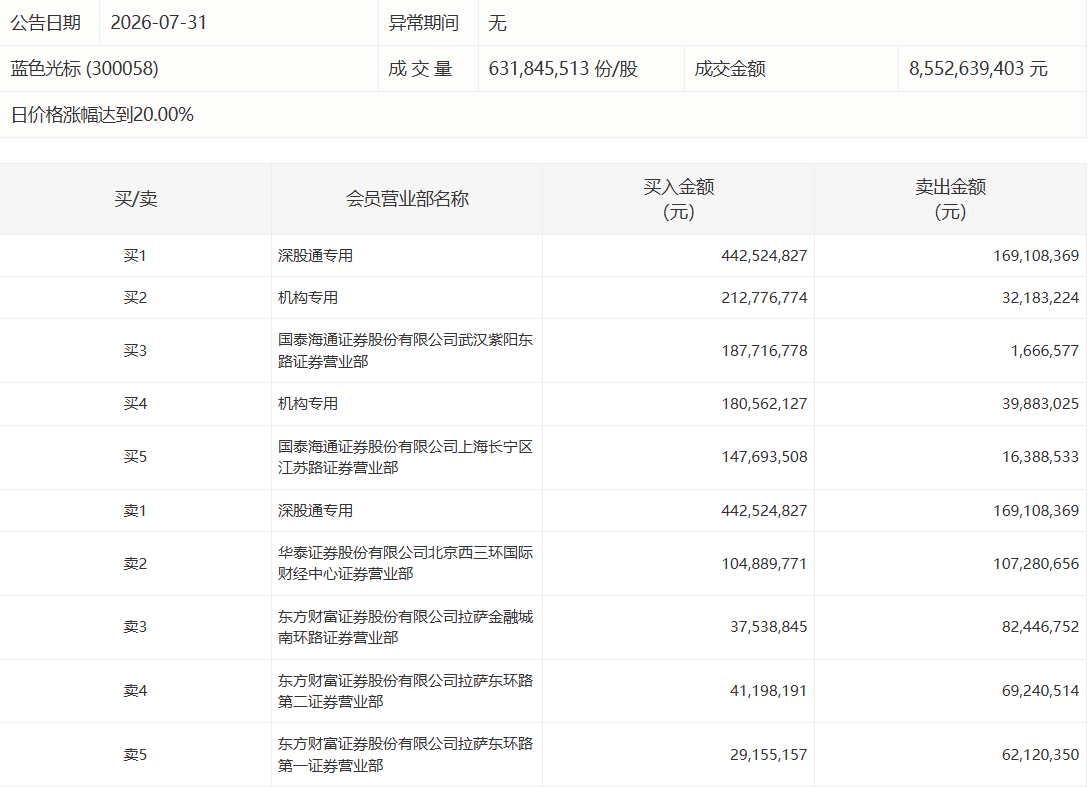Click 国泰海通证券 上海长宁区江苏路证券营业部
Image resolution: width=1090 pixels, height=787 pixels.
click(405, 457)
